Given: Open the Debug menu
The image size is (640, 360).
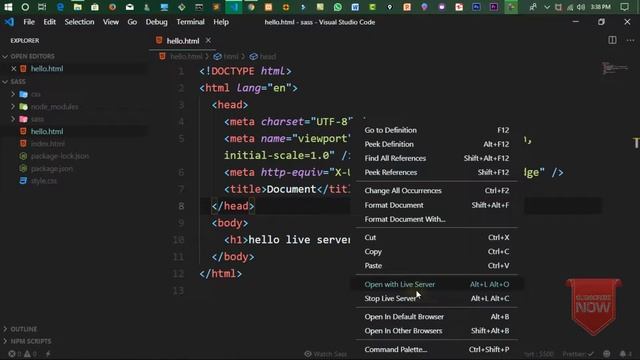Looking at the screenshot, I should (156, 22).
